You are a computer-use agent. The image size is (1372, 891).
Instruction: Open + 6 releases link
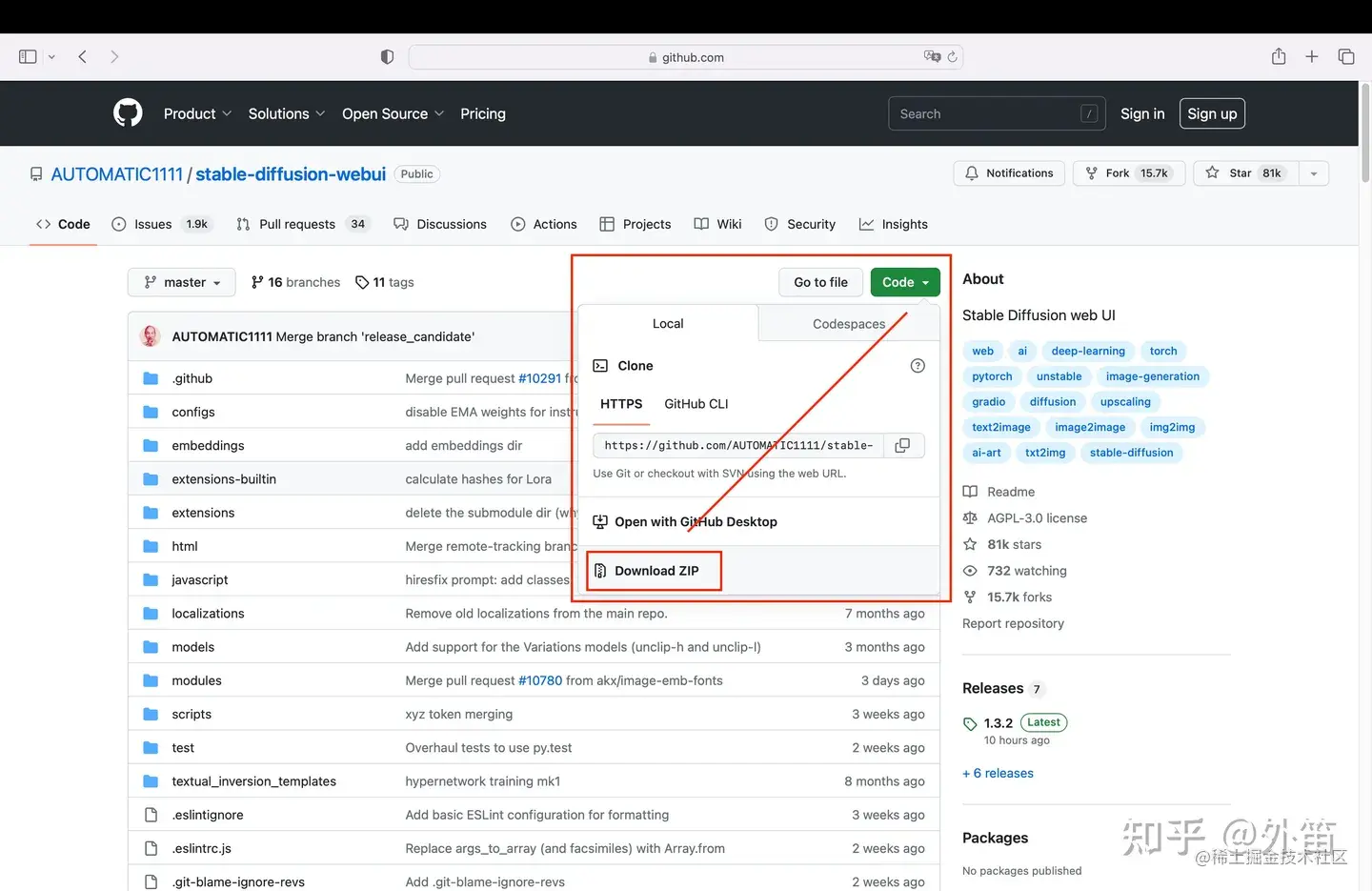tap(998, 773)
